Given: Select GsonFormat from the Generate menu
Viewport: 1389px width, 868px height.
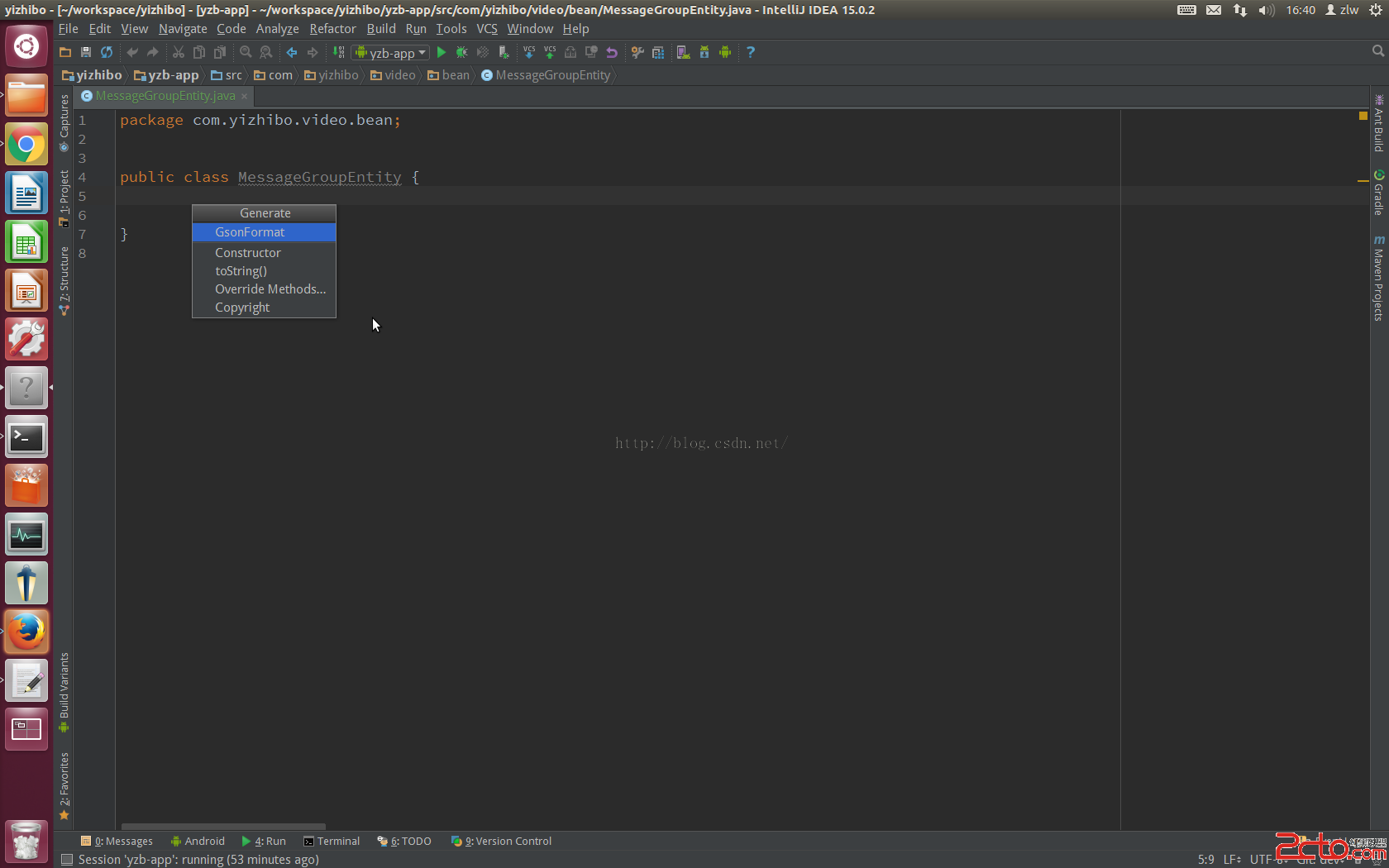Looking at the screenshot, I should click(250, 232).
